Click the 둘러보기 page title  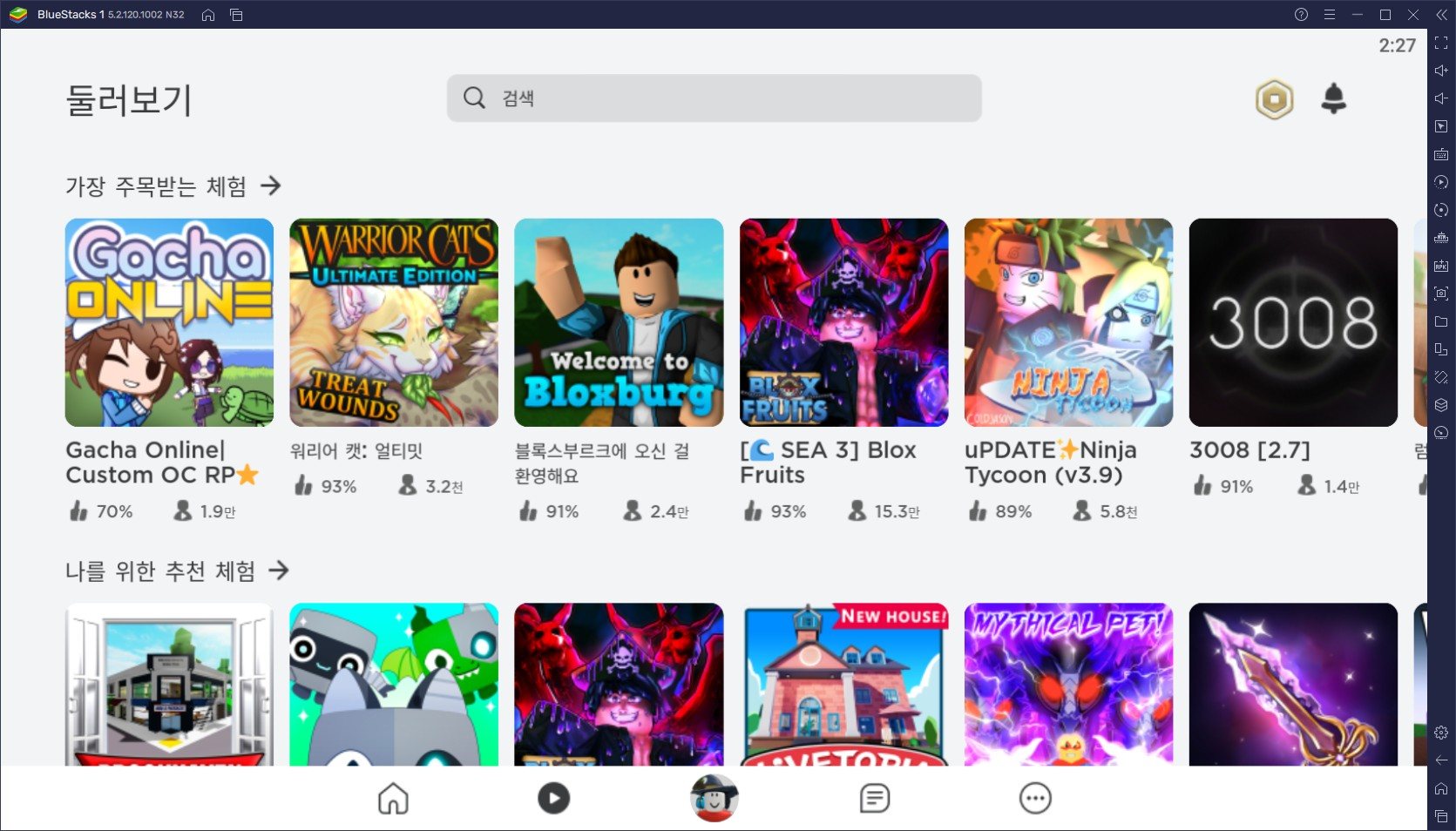tap(129, 100)
